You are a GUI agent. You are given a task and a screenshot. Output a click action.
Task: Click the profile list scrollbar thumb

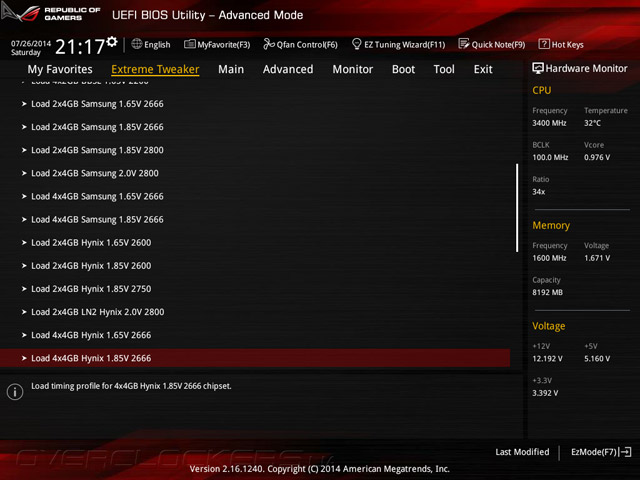[x=517, y=208]
